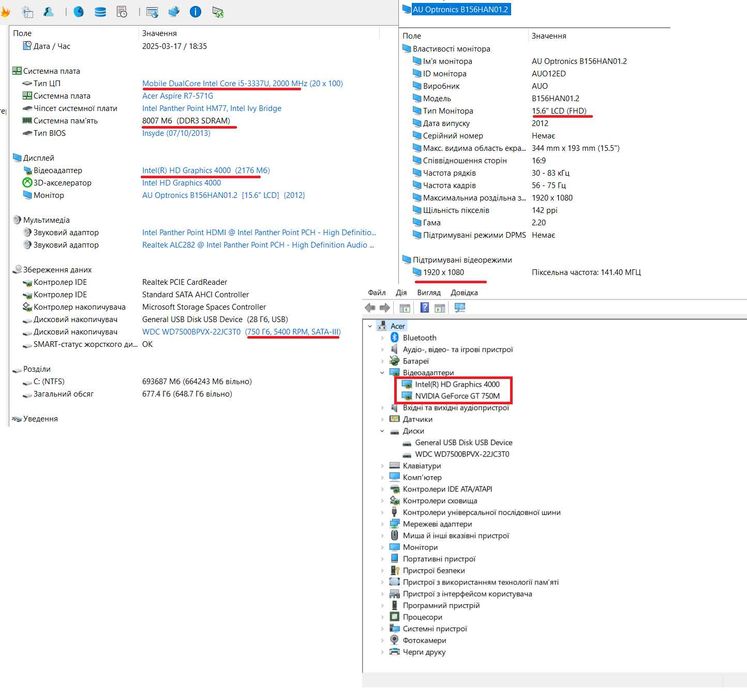The height and width of the screenshot is (699, 747).
Task: Open the Довідка menu
Action: (x=464, y=293)
